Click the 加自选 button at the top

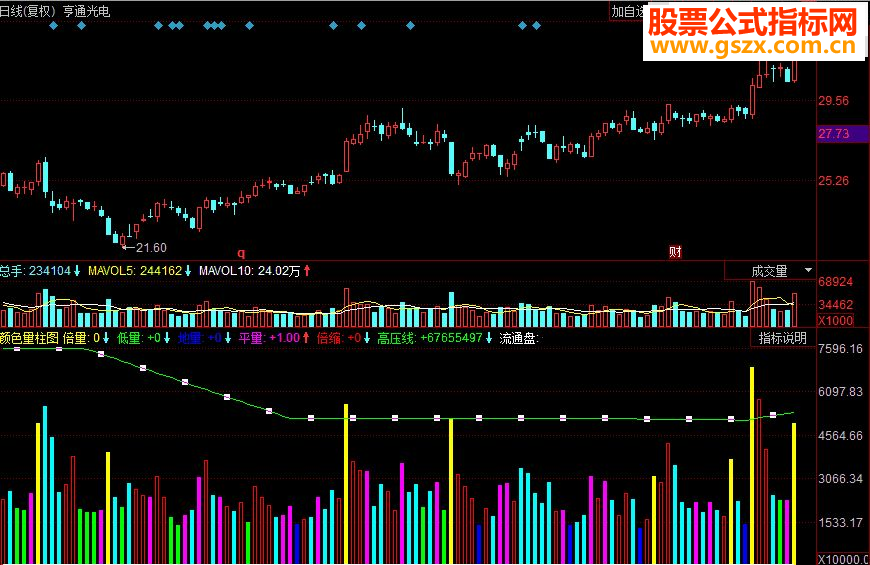pyautogui.click(x=628, y=12)
